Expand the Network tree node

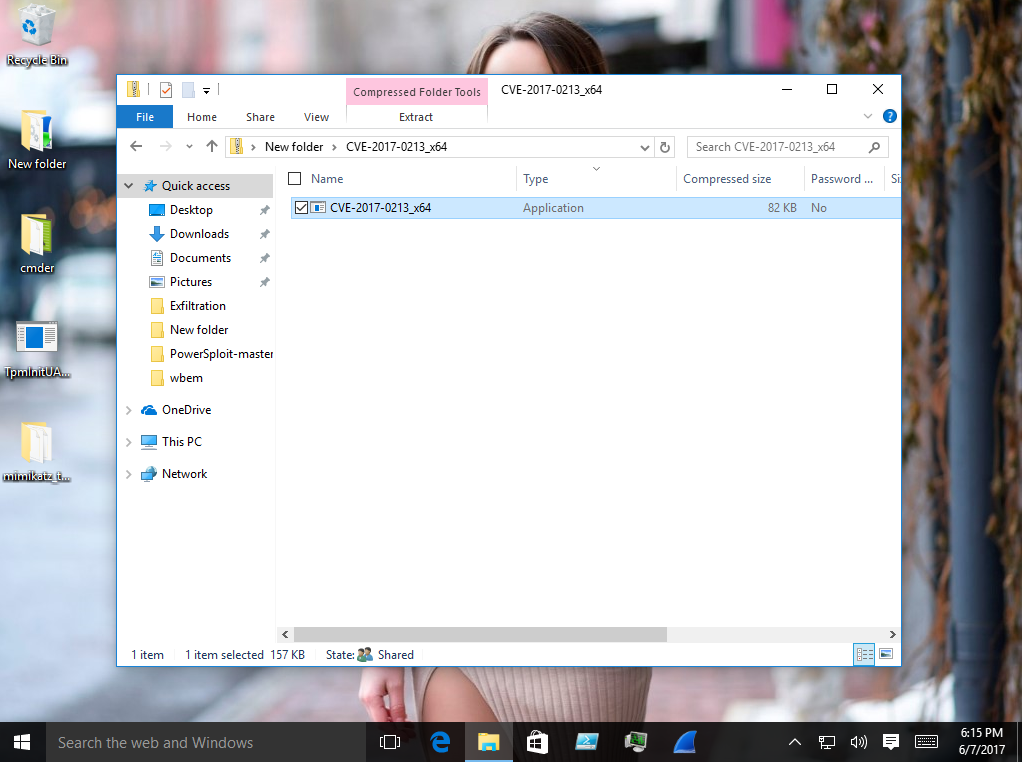pos(128,474)
